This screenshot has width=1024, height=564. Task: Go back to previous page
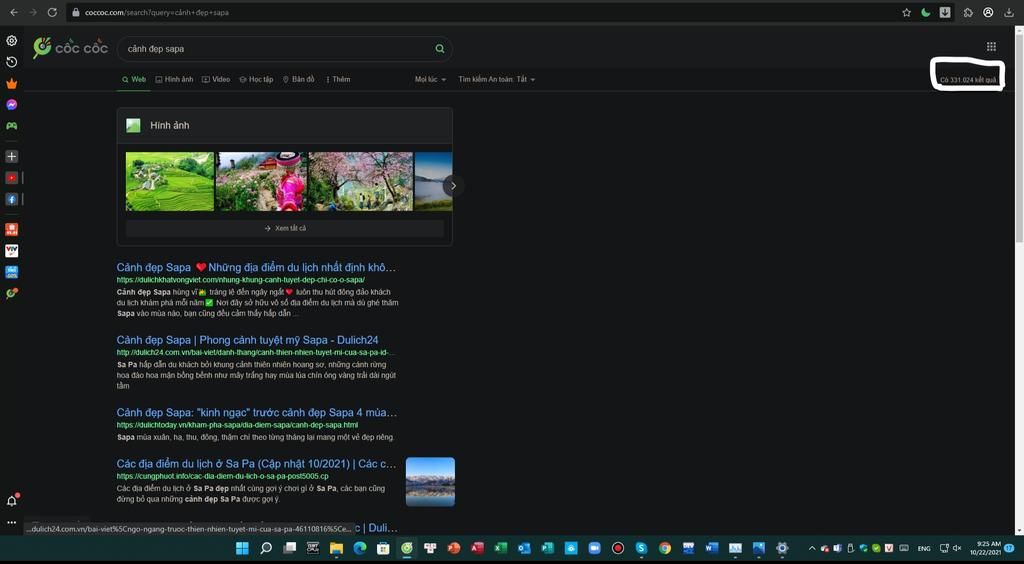pyautogui.click(x=14, y=12)
